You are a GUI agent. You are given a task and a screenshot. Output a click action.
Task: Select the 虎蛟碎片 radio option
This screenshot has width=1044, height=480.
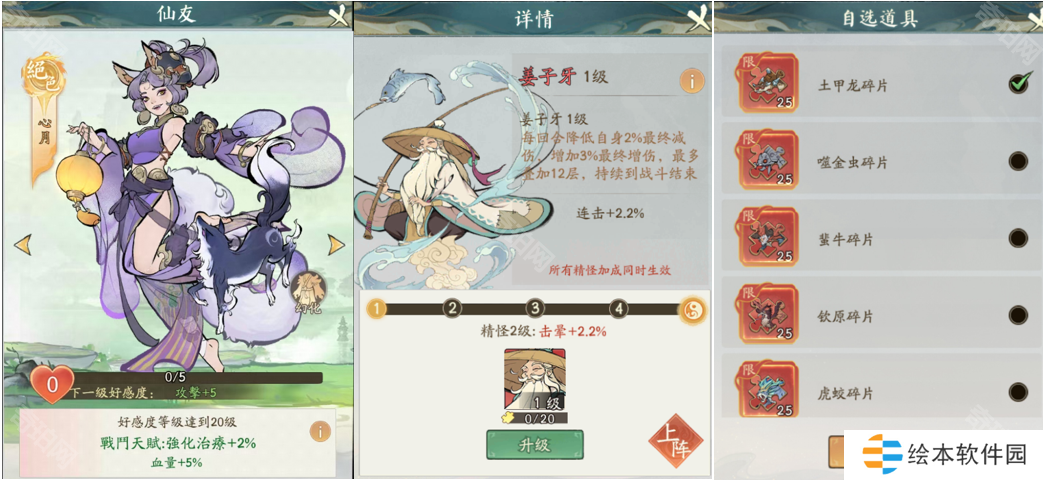[x=1018, y=391]
